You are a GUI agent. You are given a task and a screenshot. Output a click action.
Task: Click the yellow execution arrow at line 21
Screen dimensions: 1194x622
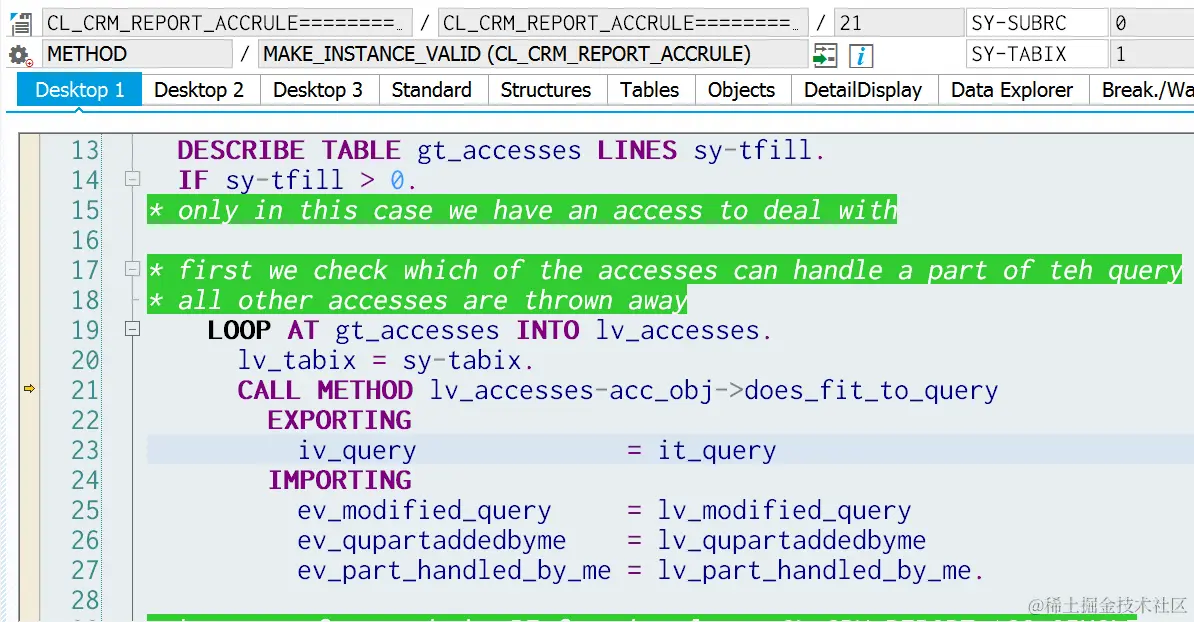(x=30, y=388)
